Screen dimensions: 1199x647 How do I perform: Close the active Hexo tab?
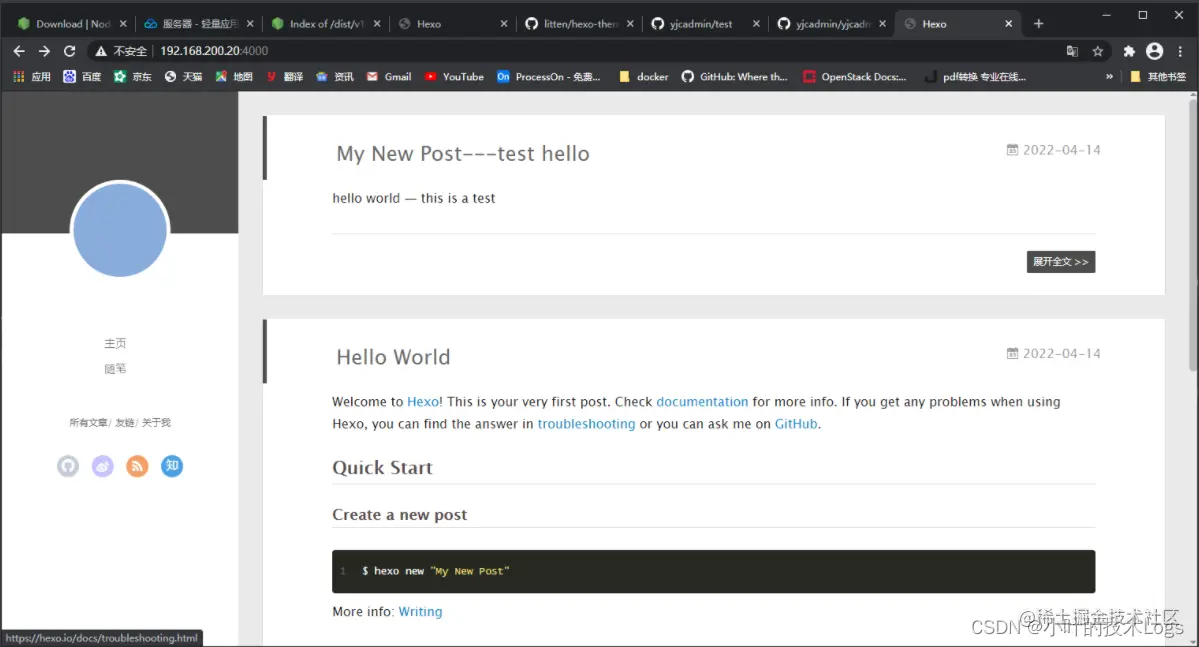[1009, 24]
